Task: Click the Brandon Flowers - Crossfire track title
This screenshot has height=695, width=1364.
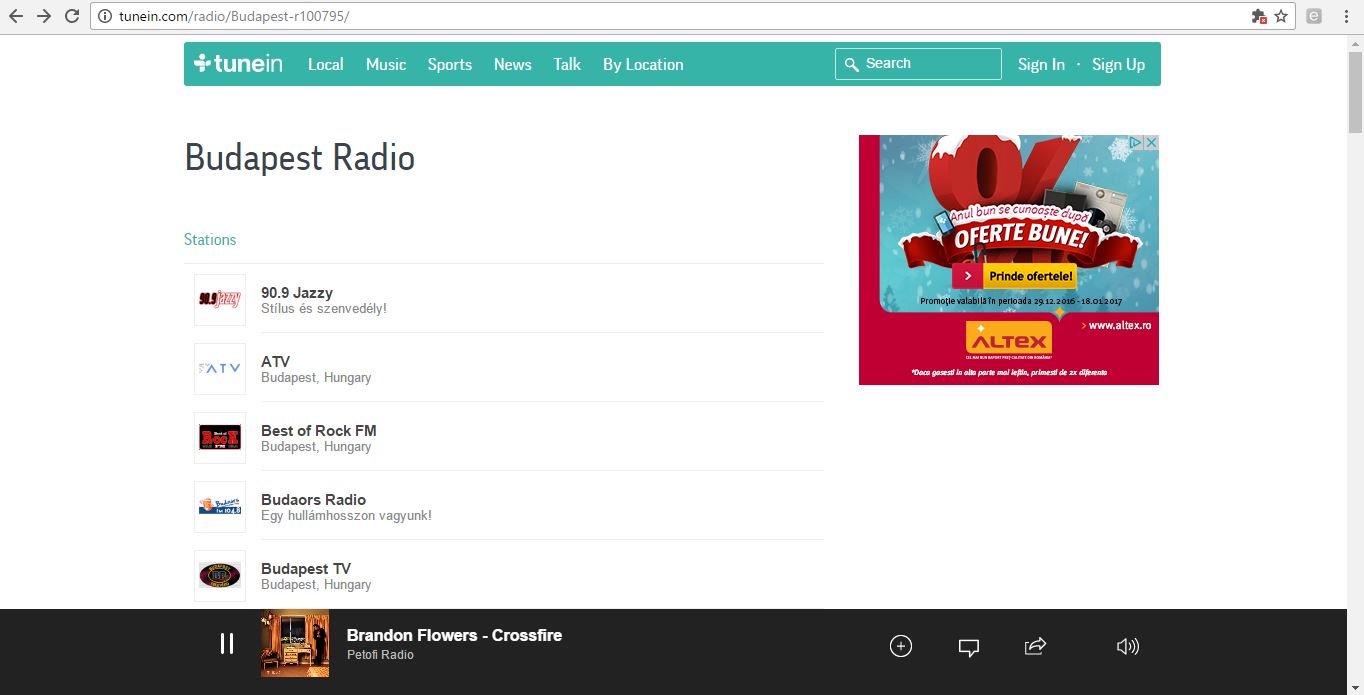Action: 454,635
